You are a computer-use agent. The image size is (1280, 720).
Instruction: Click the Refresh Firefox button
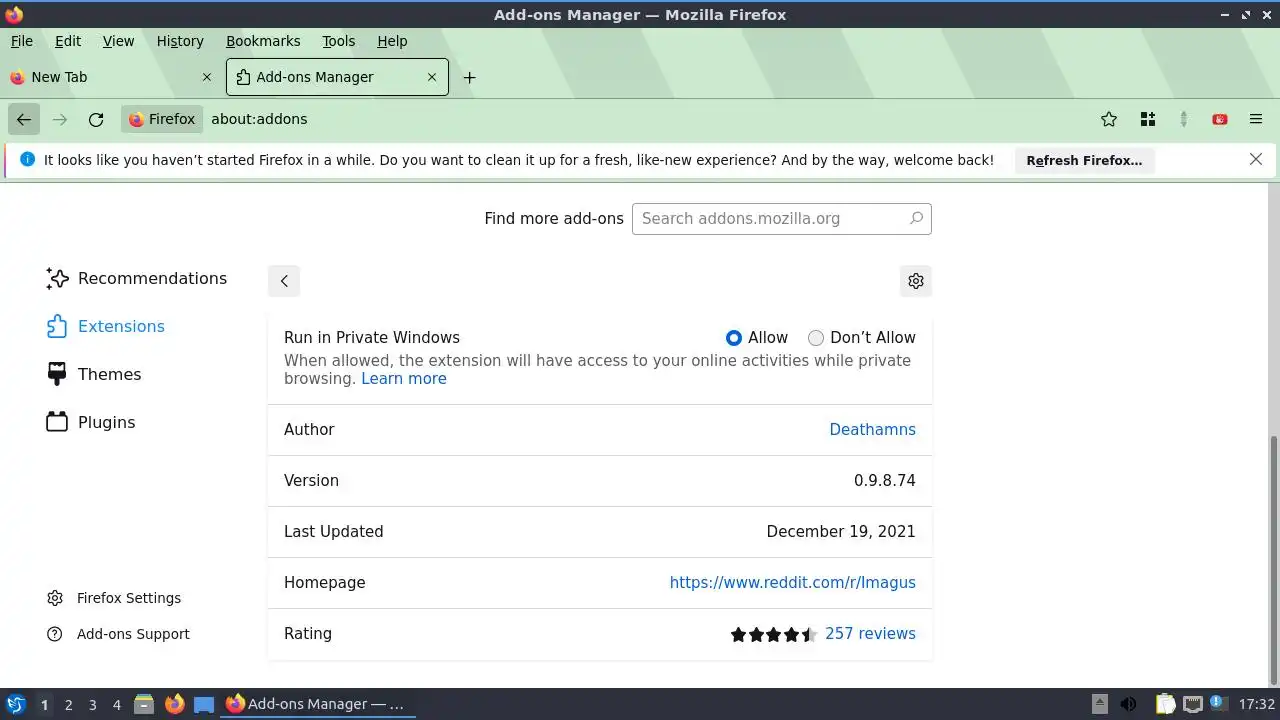tap(1084, 160)
